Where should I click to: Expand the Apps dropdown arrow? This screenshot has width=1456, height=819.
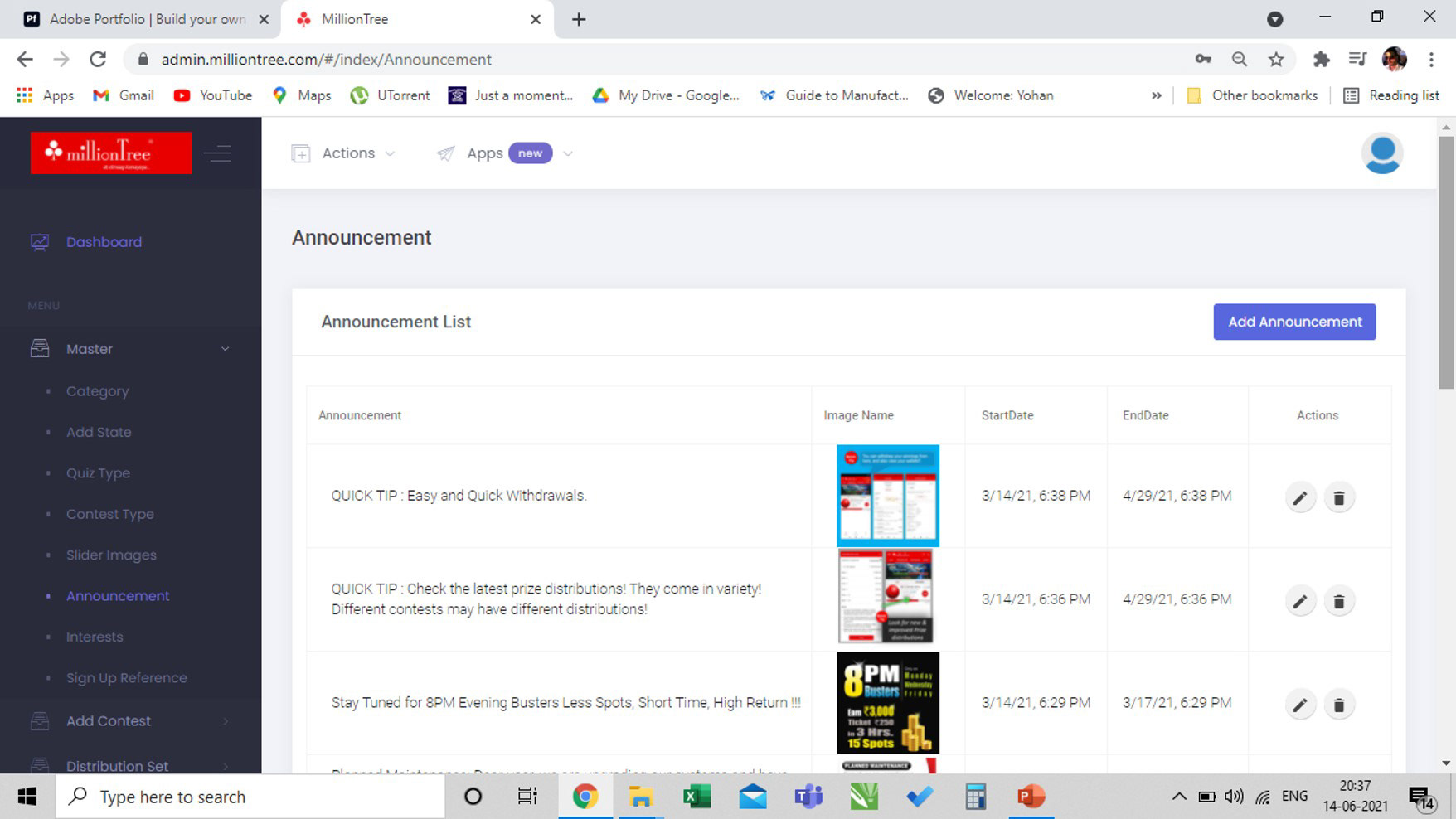point(568,153)
